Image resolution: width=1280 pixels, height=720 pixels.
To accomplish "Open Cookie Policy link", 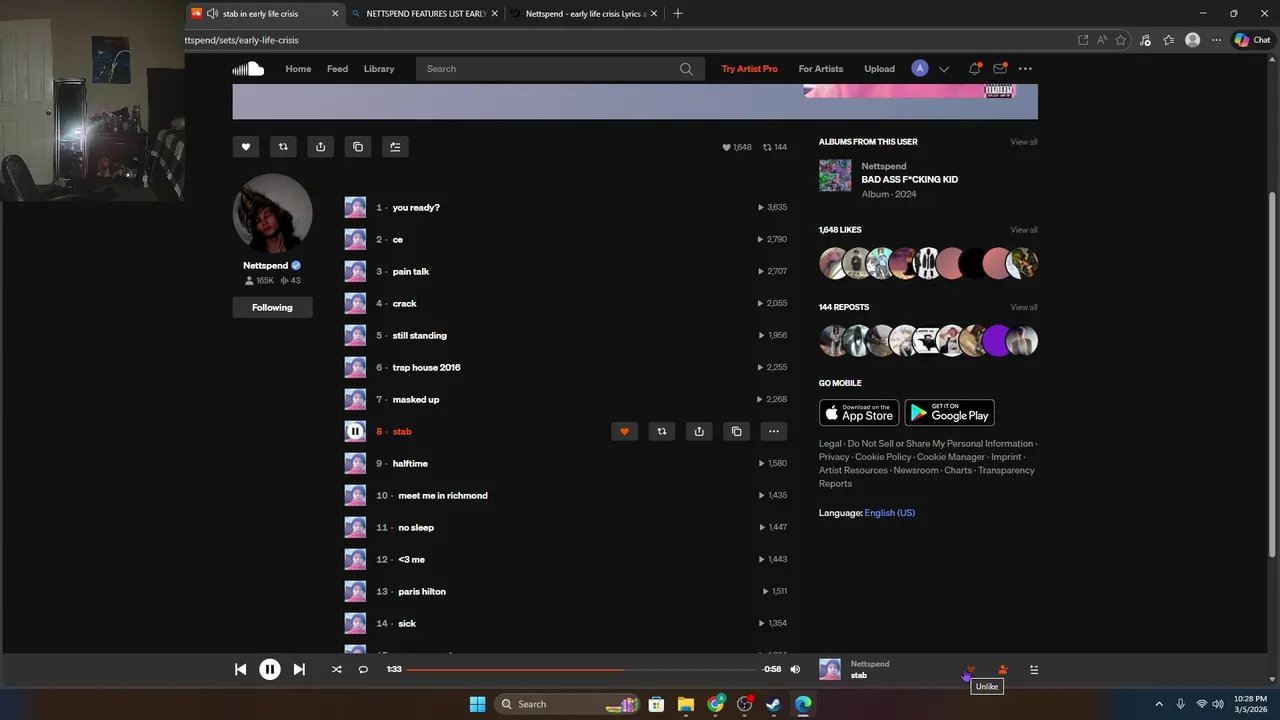I will (x=883, y=457).
